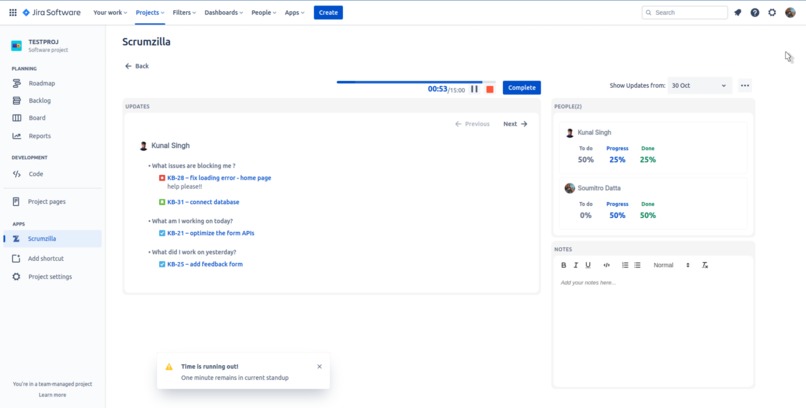
Task: Click the standup timer progress bar
Action: 416,82
